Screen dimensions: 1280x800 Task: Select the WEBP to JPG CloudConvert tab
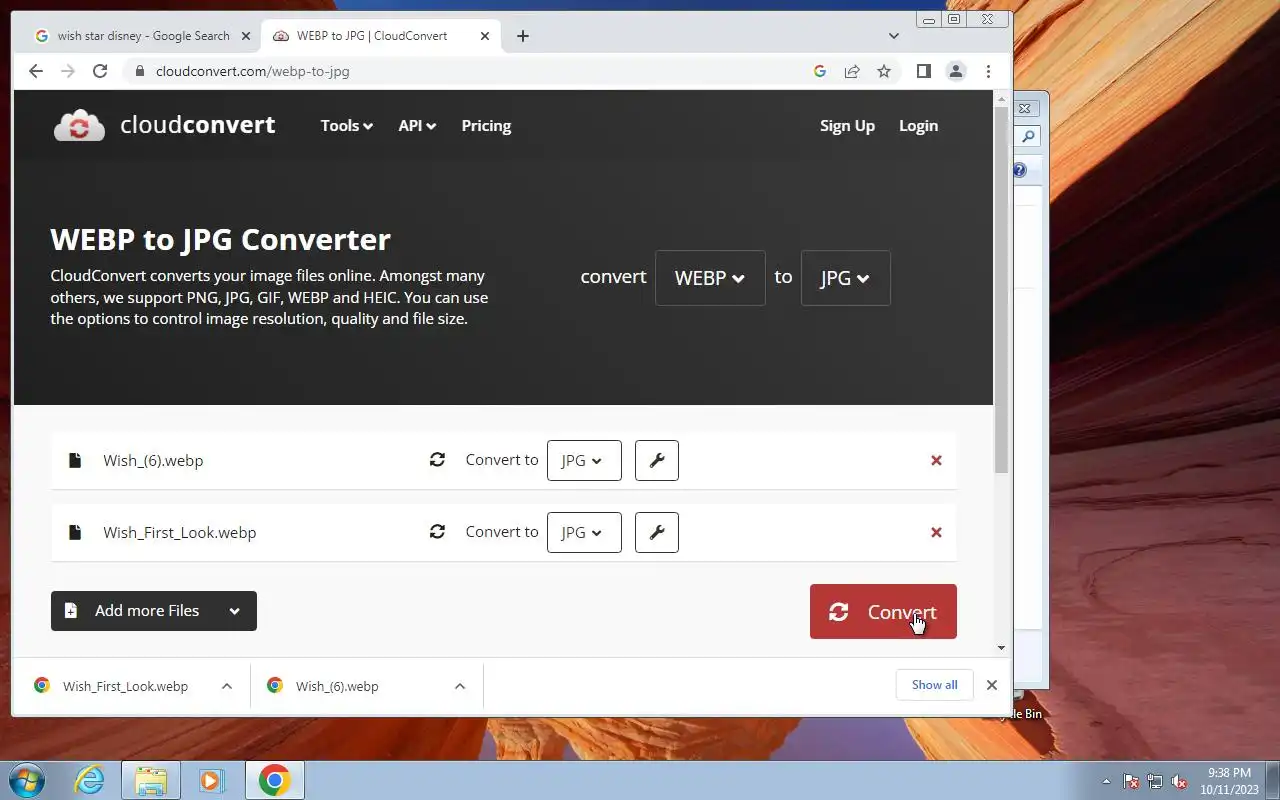(x=380, y=36)
